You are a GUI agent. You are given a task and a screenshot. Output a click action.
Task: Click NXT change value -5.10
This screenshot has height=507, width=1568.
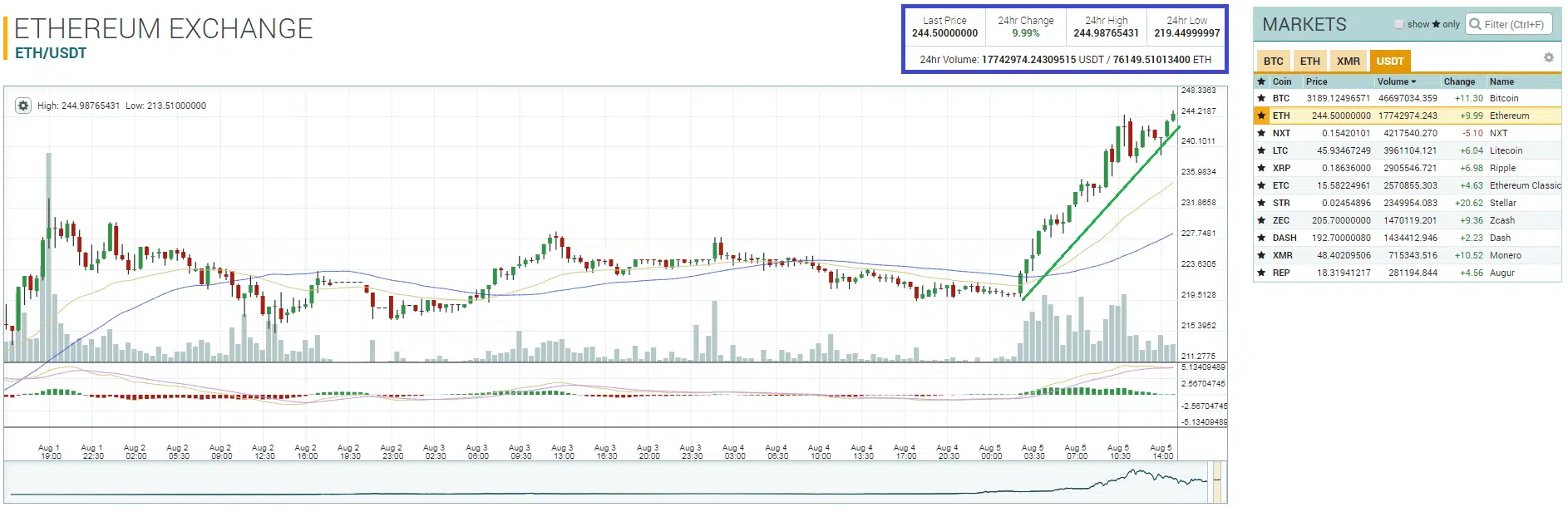[x=1472, y=133]
